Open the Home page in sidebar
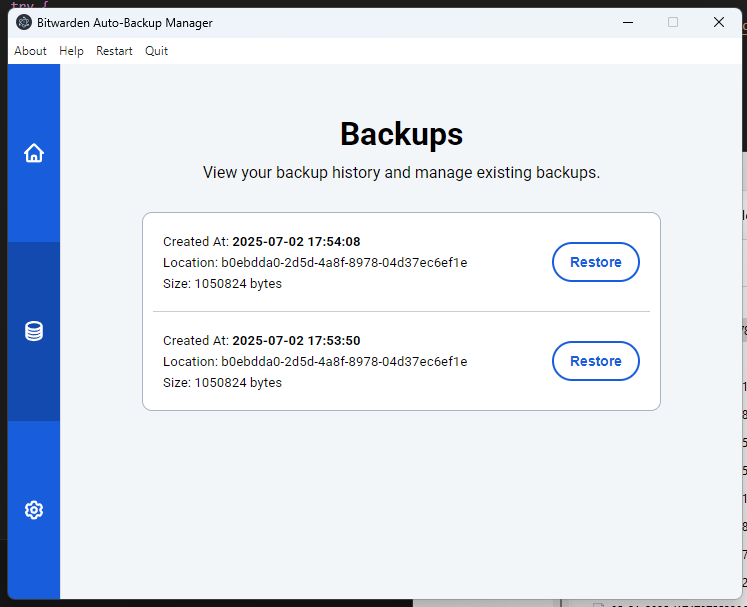The width and height of the screenshot is (747, 607). (x=34, y=153)
